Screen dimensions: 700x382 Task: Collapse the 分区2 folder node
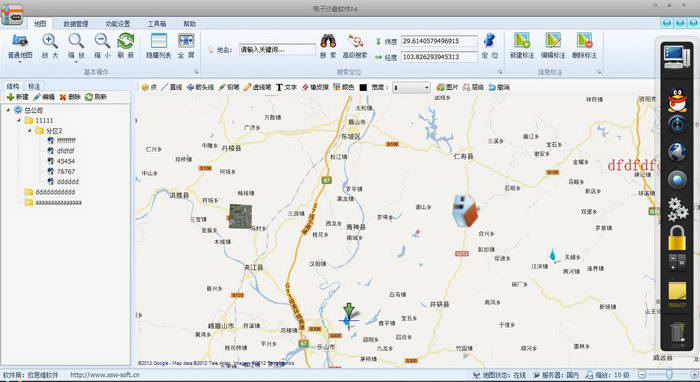(x=29, y=131)
